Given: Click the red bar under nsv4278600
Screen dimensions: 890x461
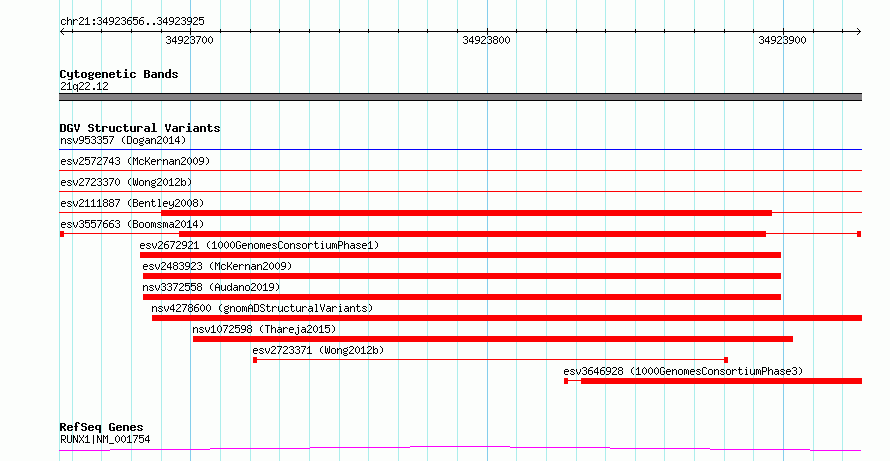Looking at the screenshot, I should (507, 318).
